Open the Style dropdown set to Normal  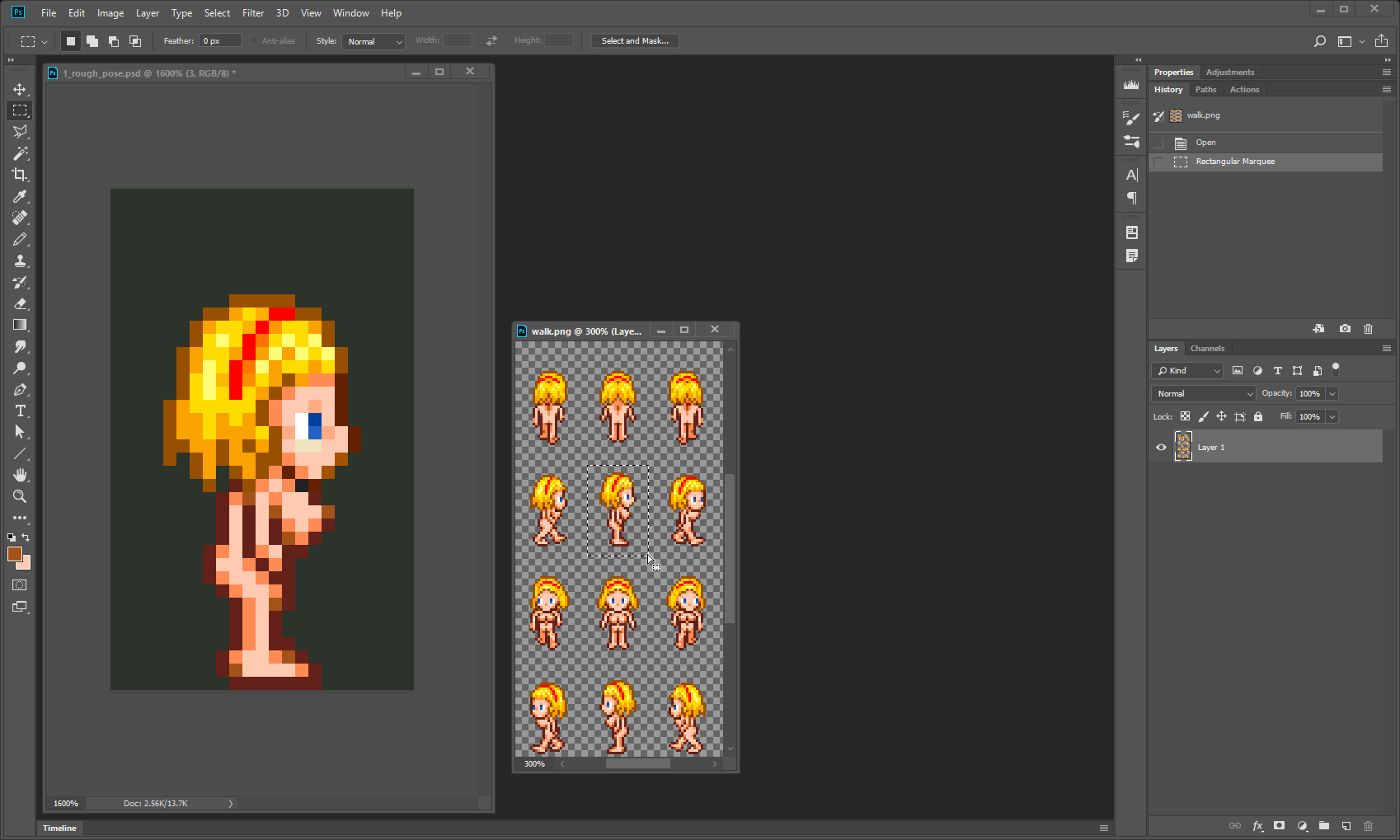click(x=373, y=41)
